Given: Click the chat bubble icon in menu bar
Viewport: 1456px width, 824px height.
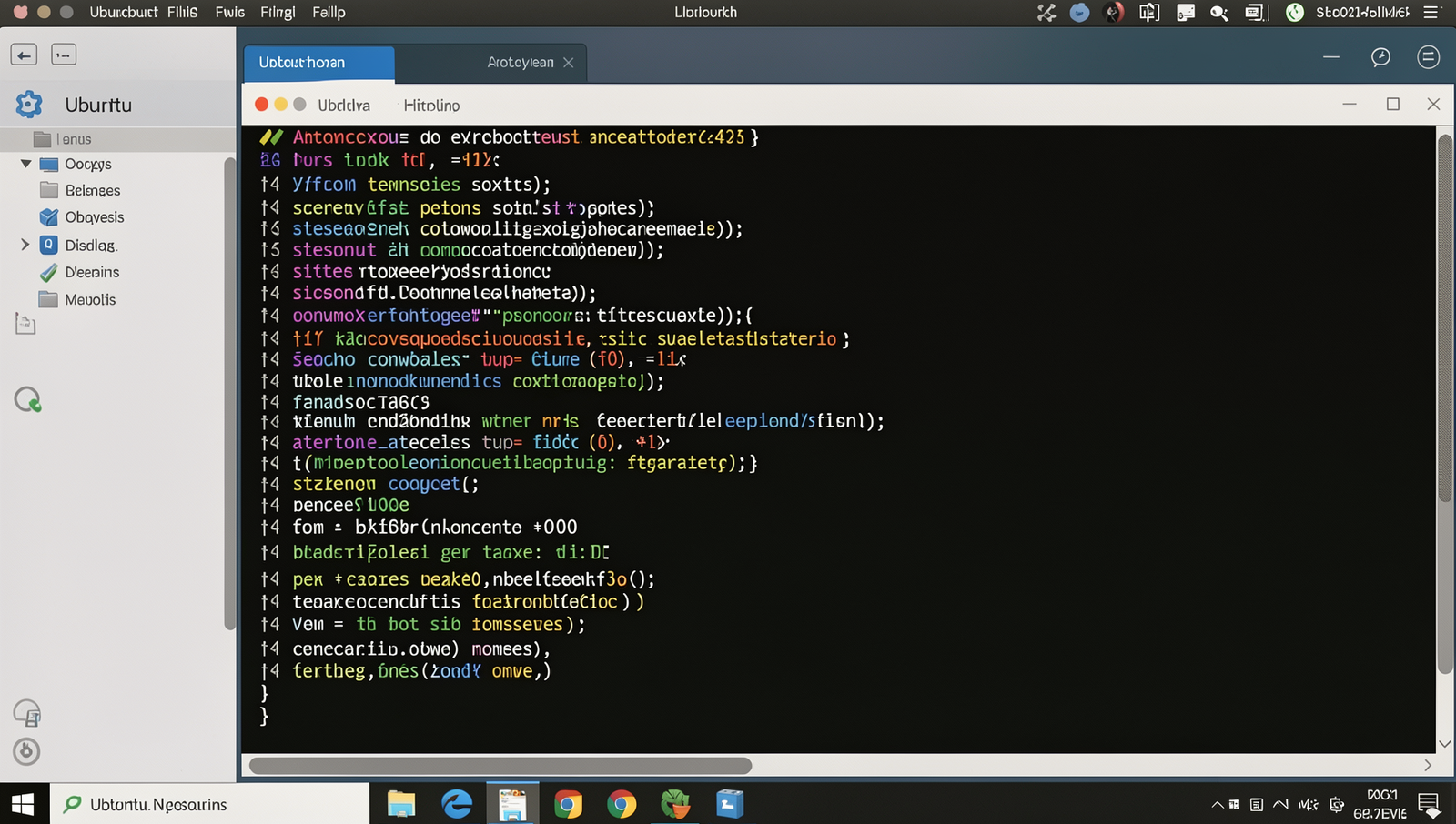Looking at the screenshot, I should tap(1185, 13).
